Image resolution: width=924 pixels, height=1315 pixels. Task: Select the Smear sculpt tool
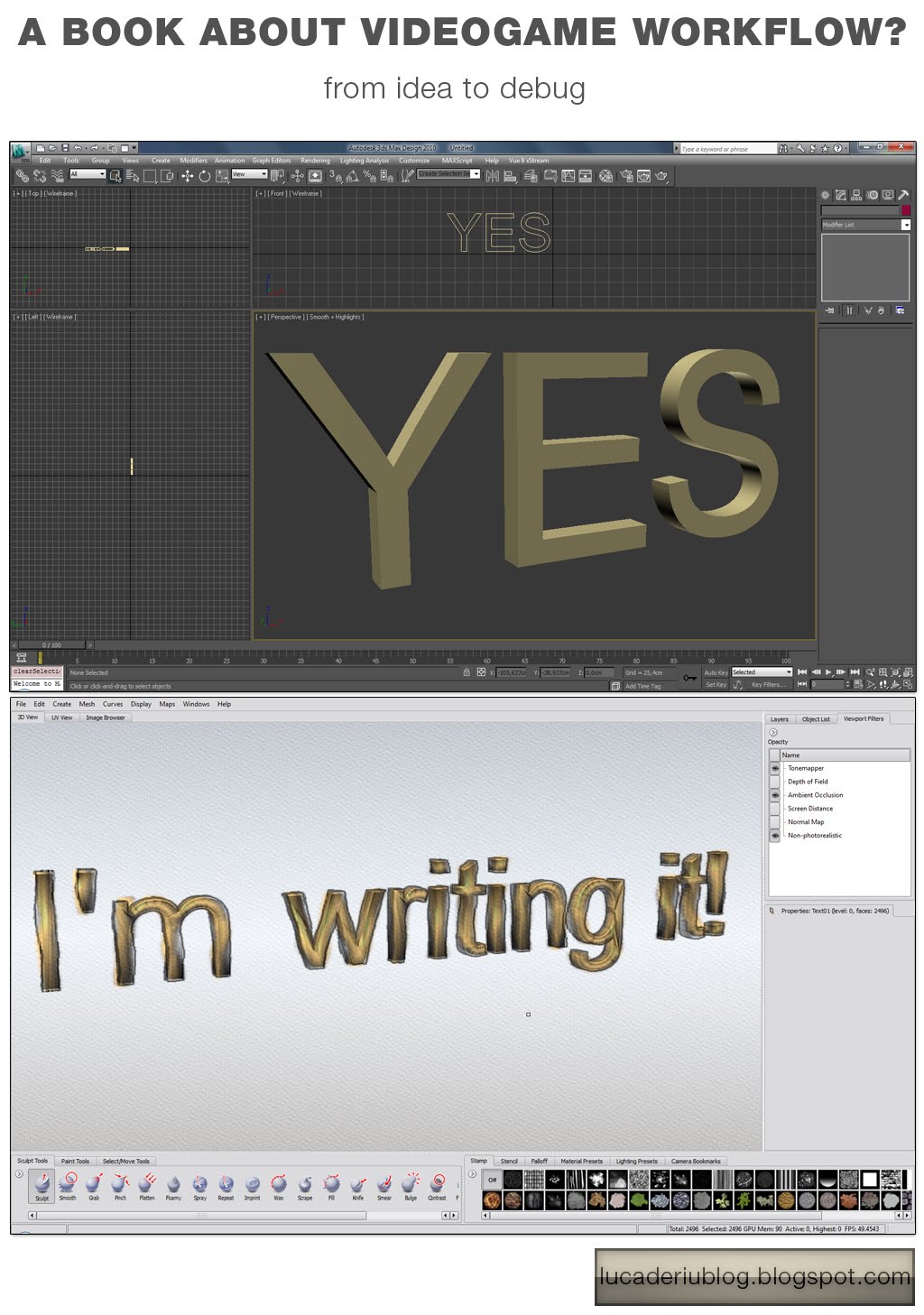(384, 1185)
